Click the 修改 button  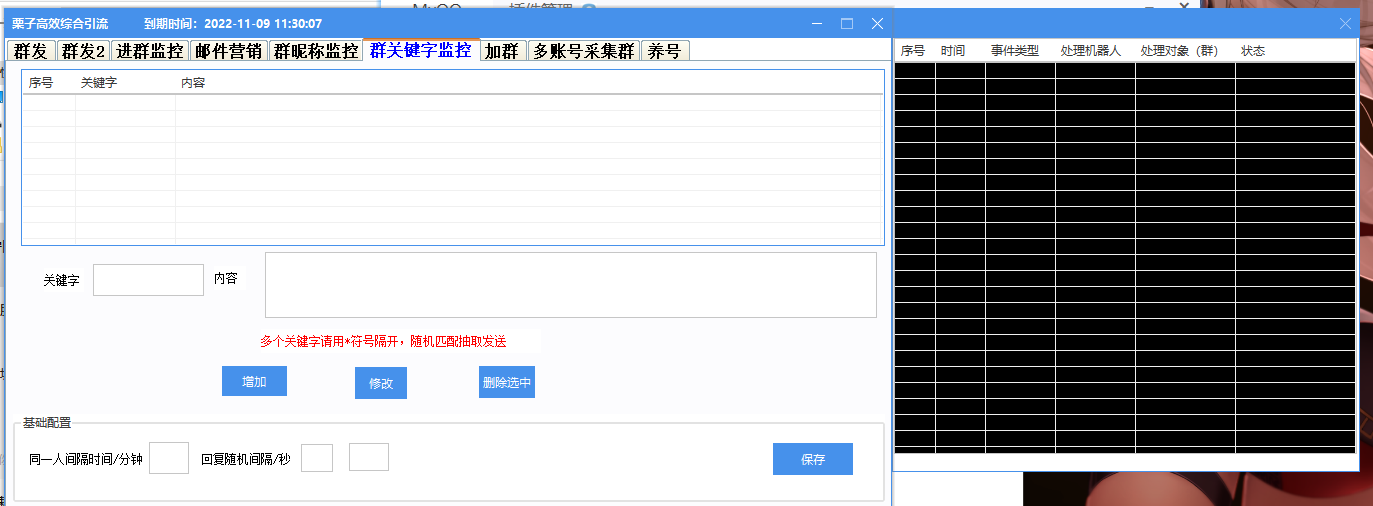coord(381,383)
